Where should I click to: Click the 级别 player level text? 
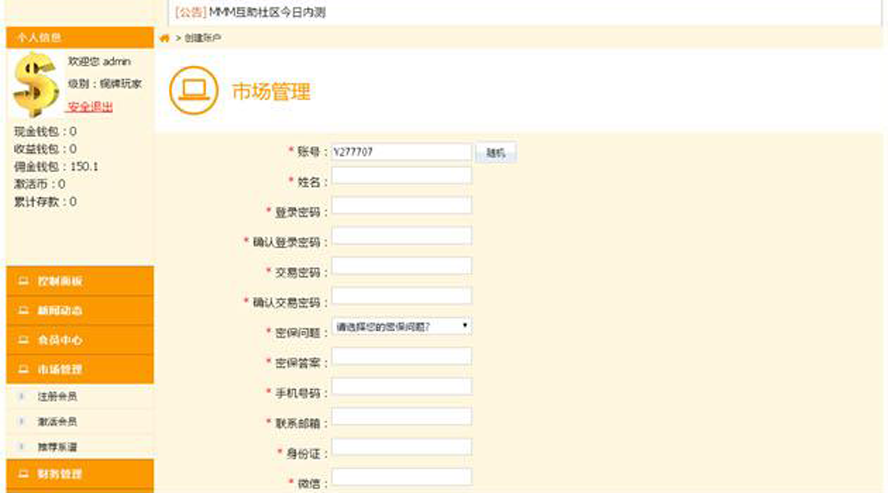point(105,84)
